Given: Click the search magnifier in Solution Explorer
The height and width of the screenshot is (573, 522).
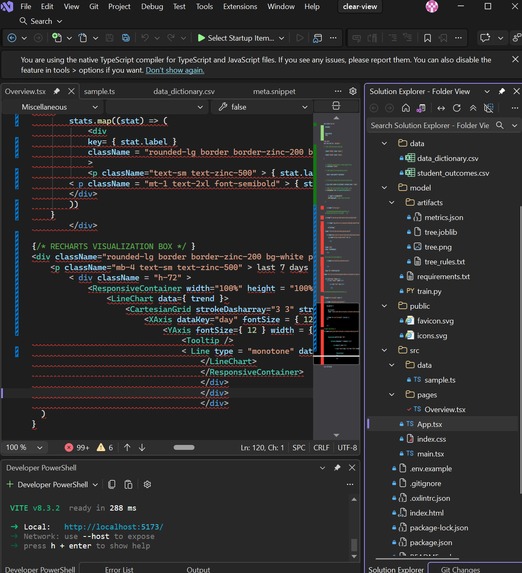Looking at the screenshot, I should pos(500,125).
